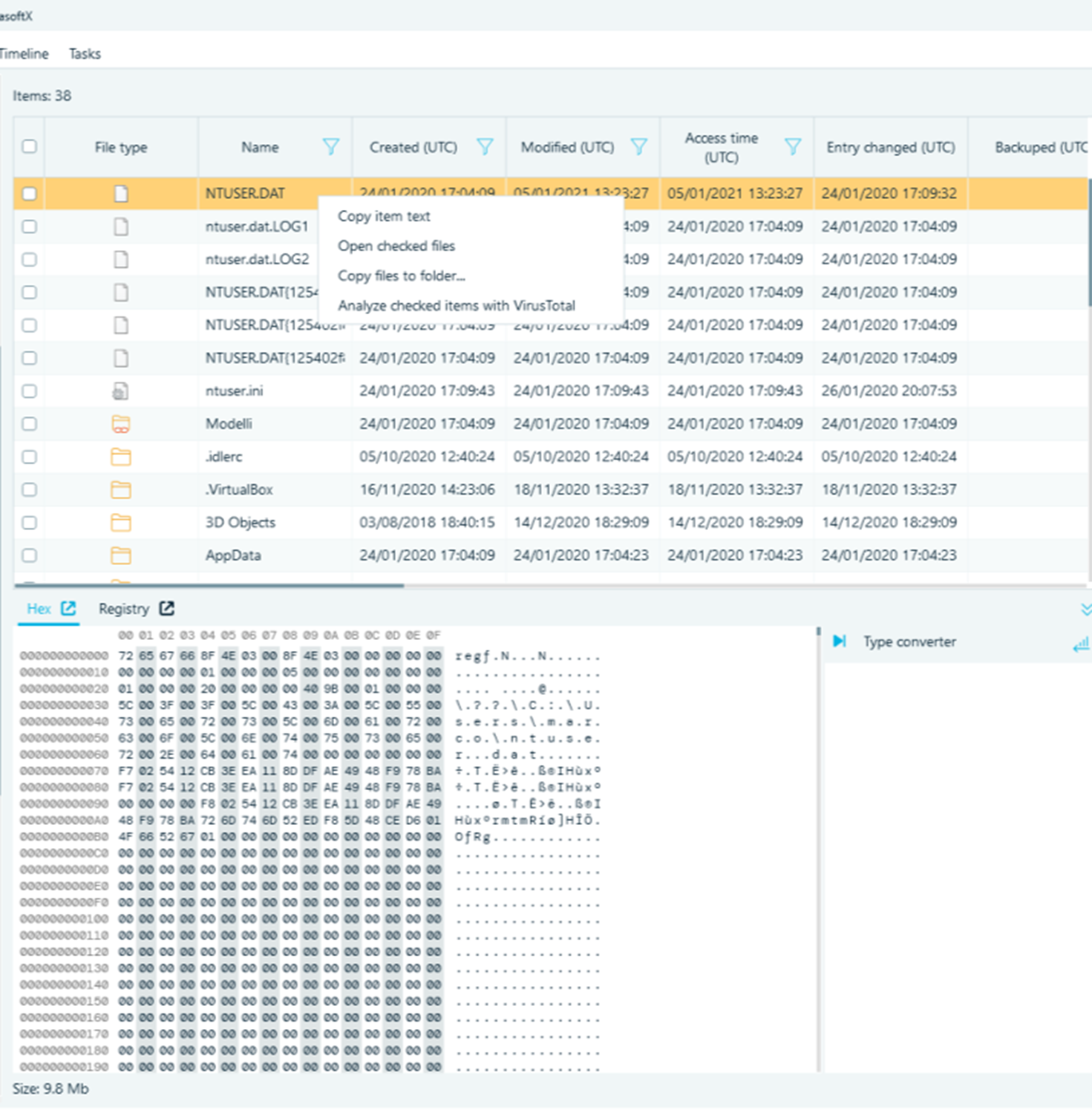Viewport: 1092px width, 1110px height.
Task: Open the Timeline tab
Action: [24, 53]
